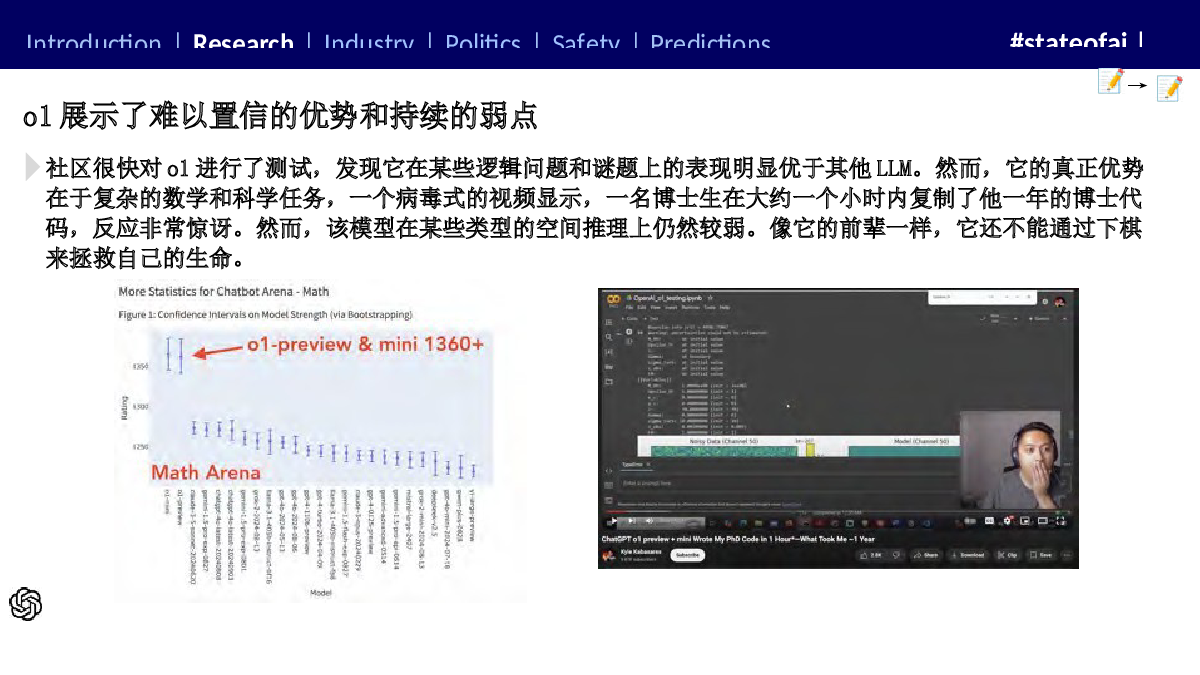
Task: Go to the Research section tab
Action: point(243,43)
